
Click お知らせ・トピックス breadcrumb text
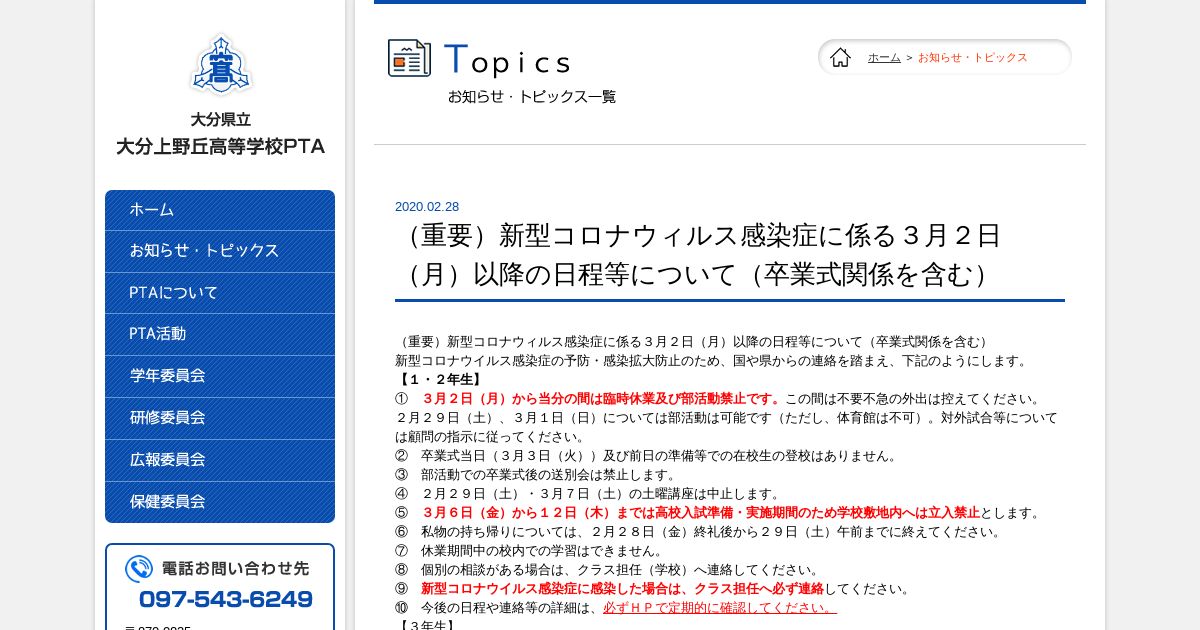[972, 57]
